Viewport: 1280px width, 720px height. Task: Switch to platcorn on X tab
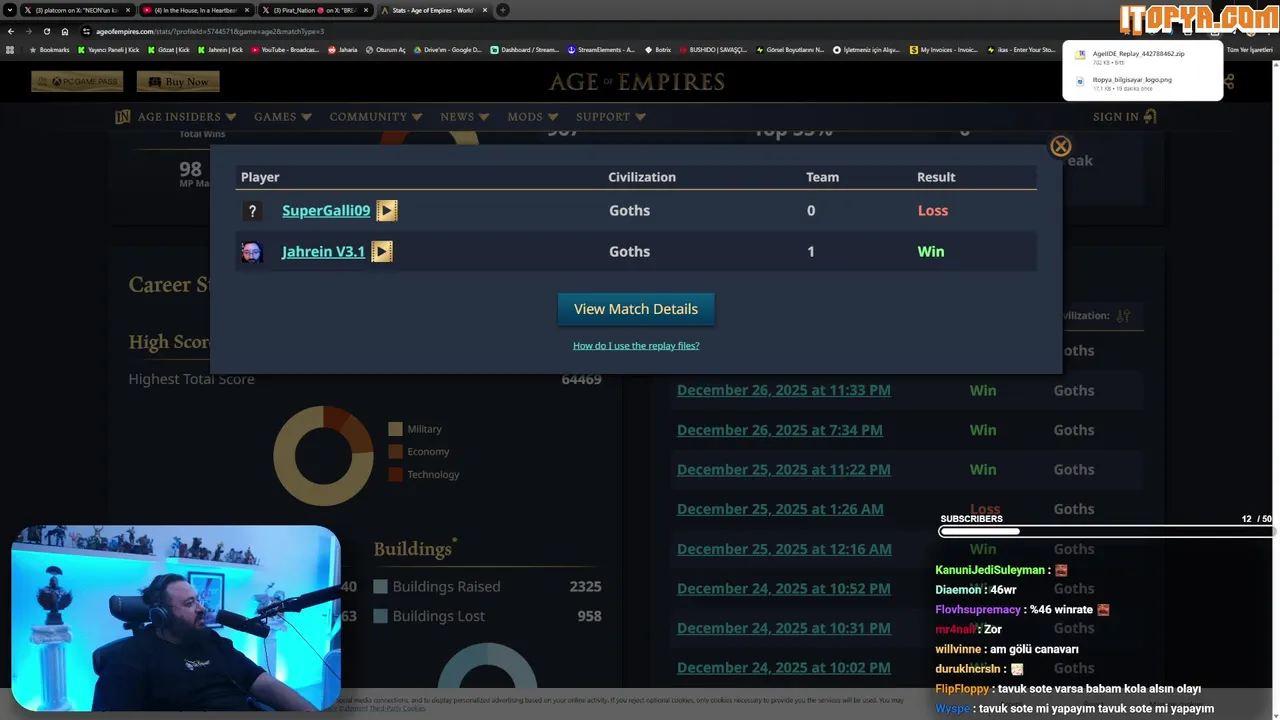point(76,10)
